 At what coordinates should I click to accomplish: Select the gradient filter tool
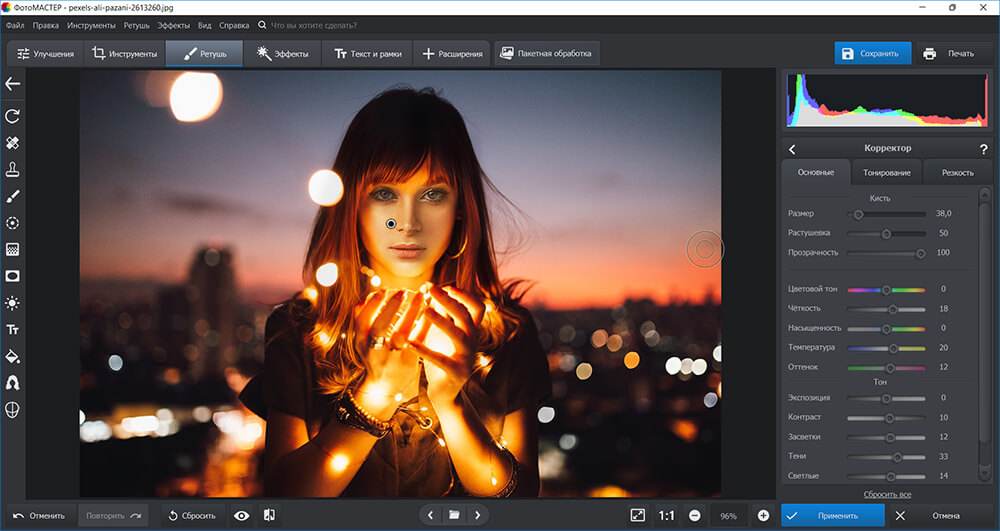(x=12, y=249)
